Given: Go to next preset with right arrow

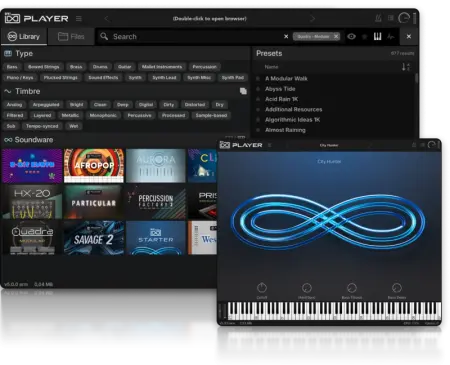Looking at the screenshot, I should [x=312, y=19].
